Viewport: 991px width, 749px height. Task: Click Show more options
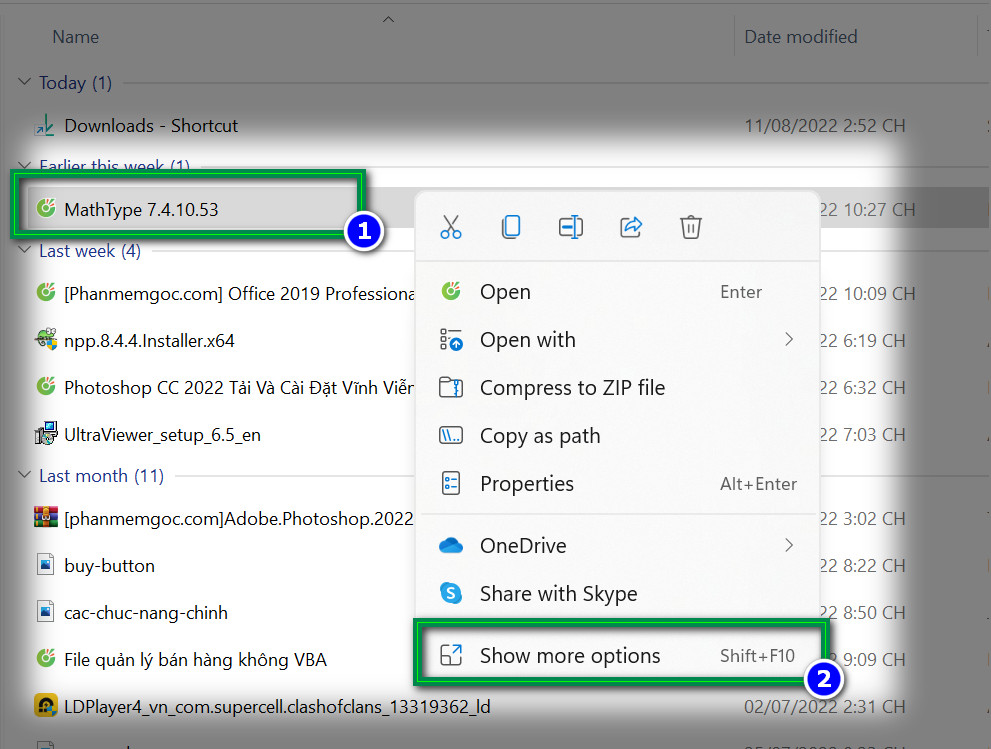click(x=619, y=655)
